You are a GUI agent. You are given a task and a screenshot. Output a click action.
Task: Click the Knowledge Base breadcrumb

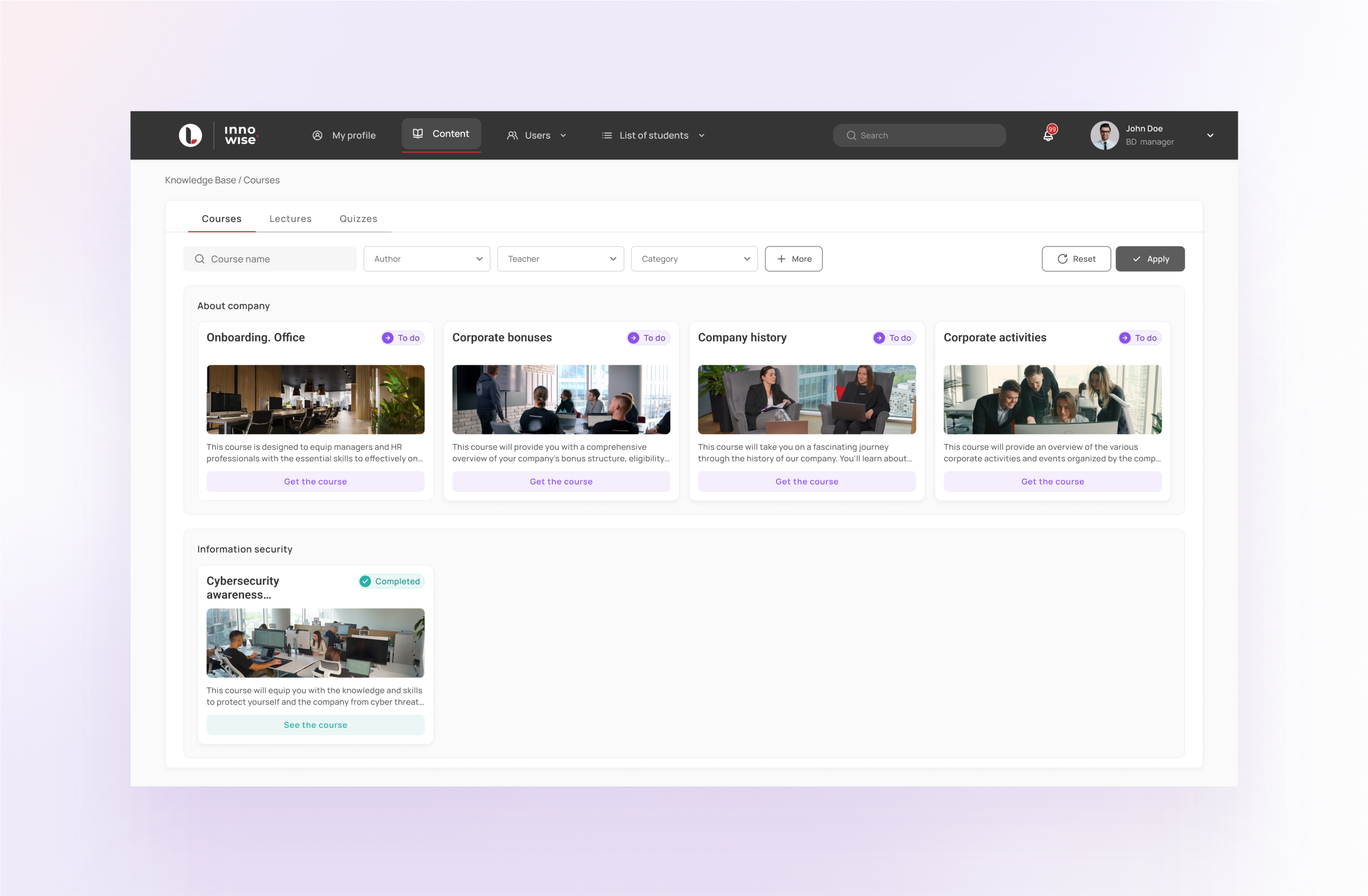pyautogui.click(x=201, y=180)
